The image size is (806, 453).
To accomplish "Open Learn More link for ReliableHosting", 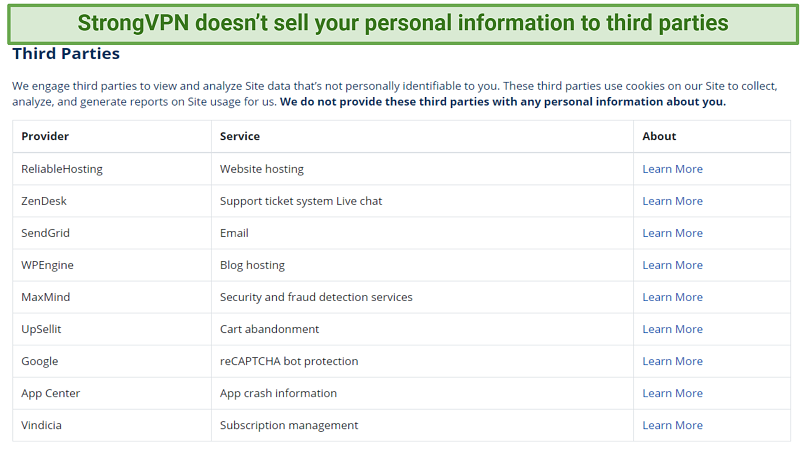I will point(672,169).
